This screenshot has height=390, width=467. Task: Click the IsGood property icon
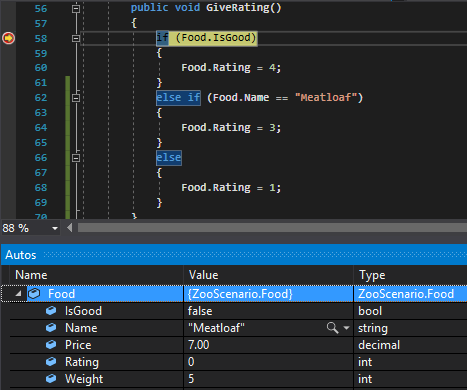51,311
